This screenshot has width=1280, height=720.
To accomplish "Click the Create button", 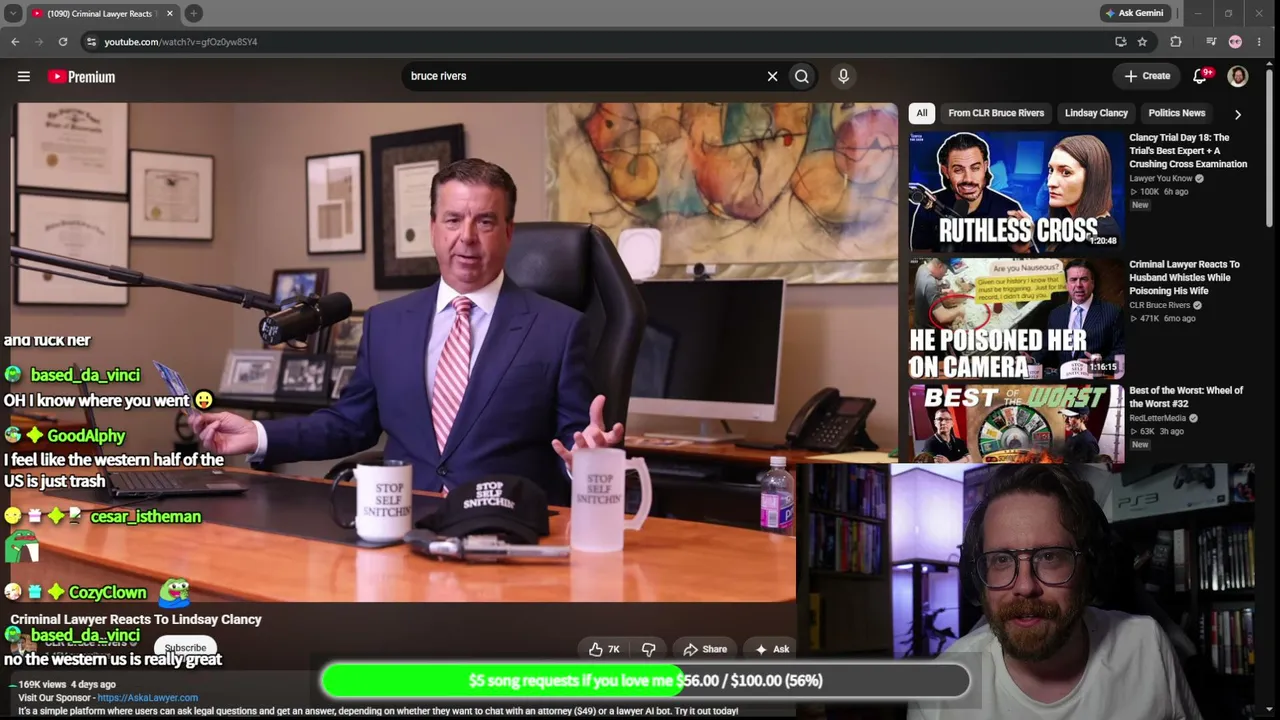I will [x=1147, y=76].
